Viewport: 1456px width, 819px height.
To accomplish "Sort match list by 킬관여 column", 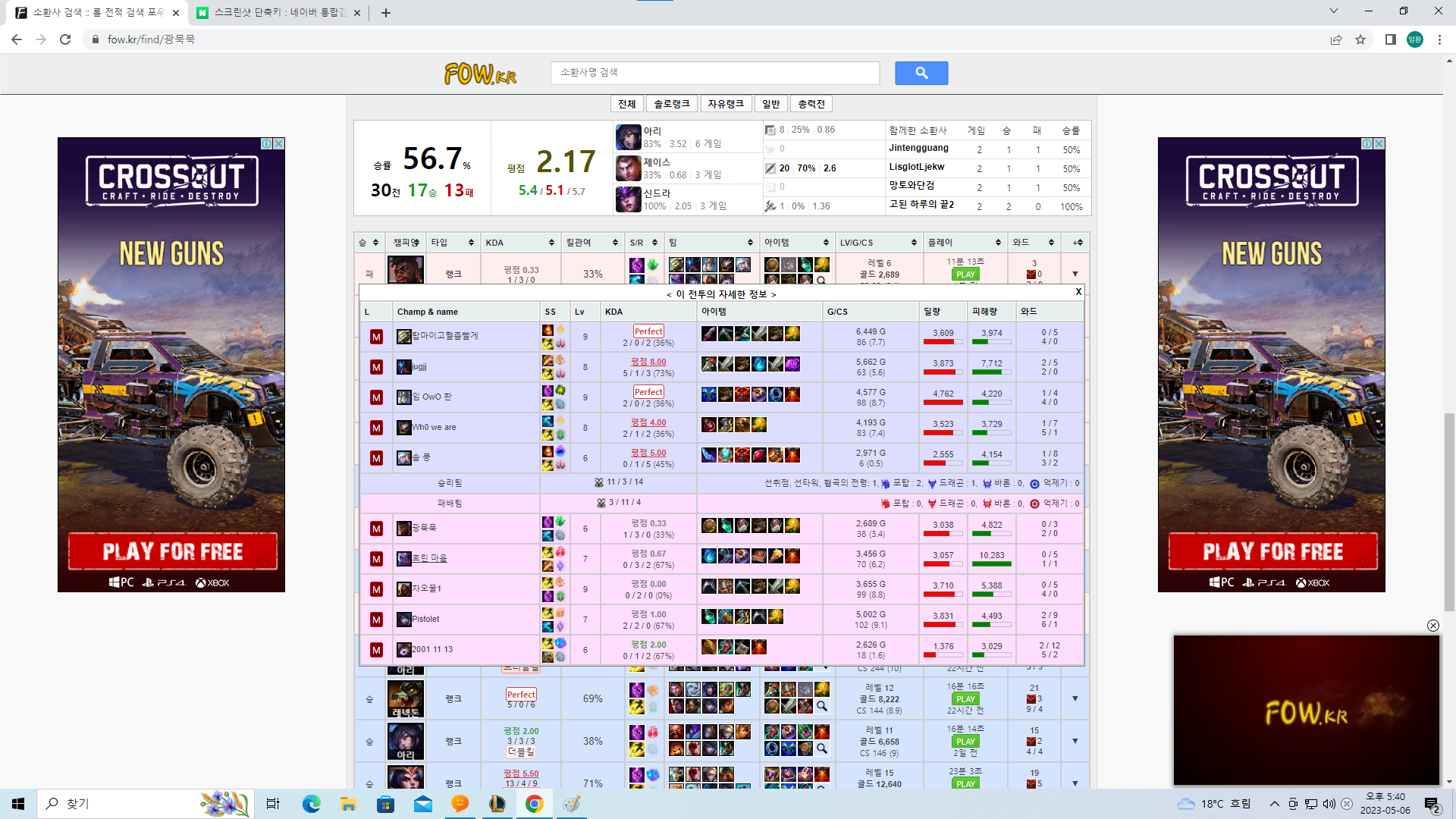I will [592, 243].
